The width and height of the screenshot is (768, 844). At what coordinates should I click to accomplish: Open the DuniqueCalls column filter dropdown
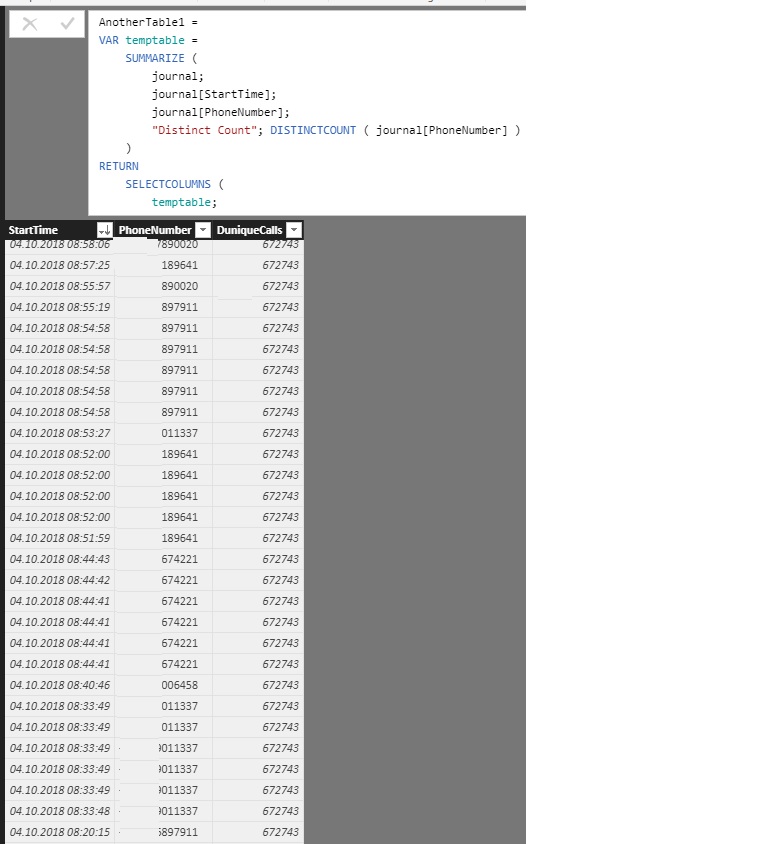(294, 230)
